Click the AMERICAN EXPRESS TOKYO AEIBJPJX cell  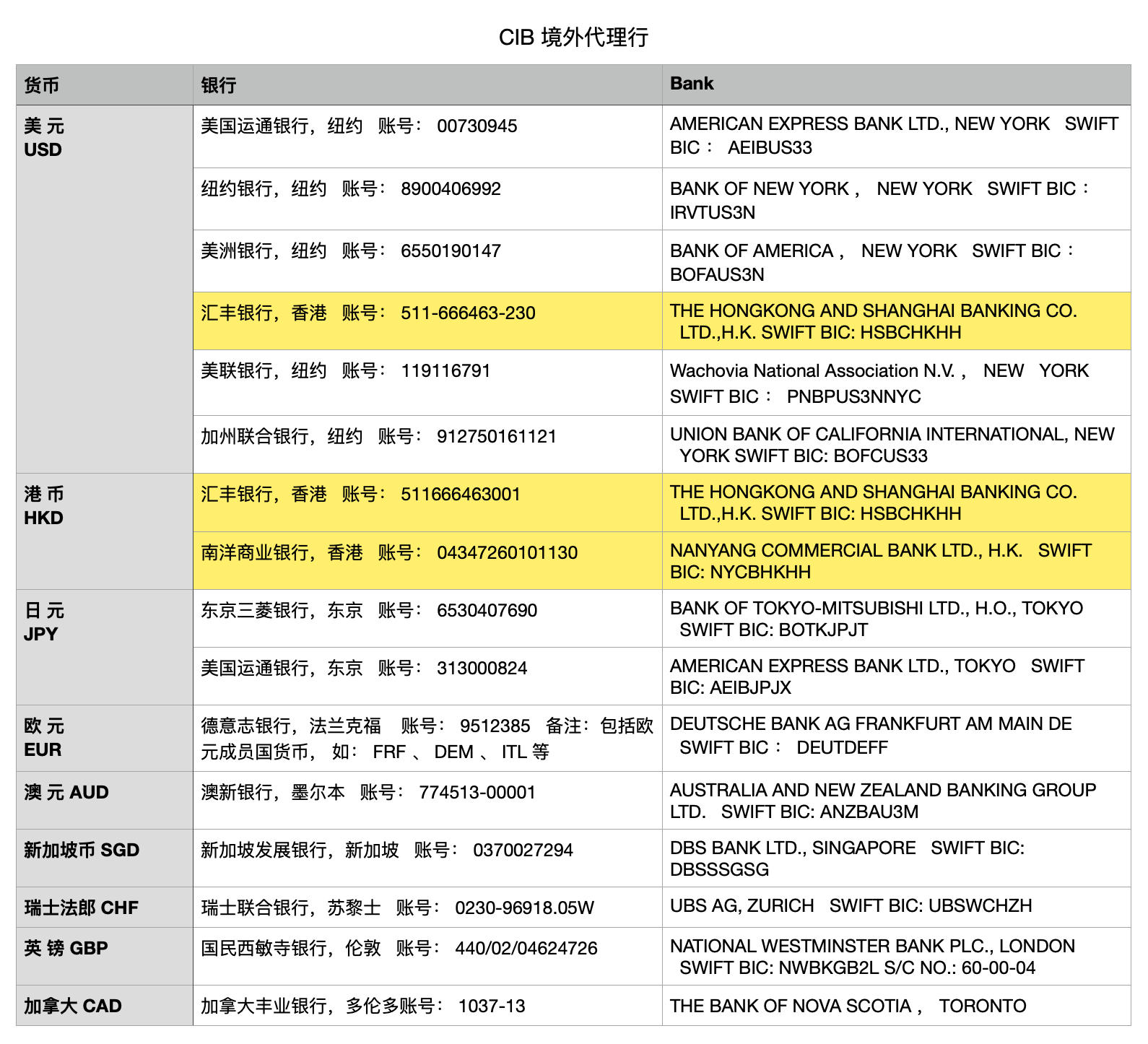[x=896, y=677]
